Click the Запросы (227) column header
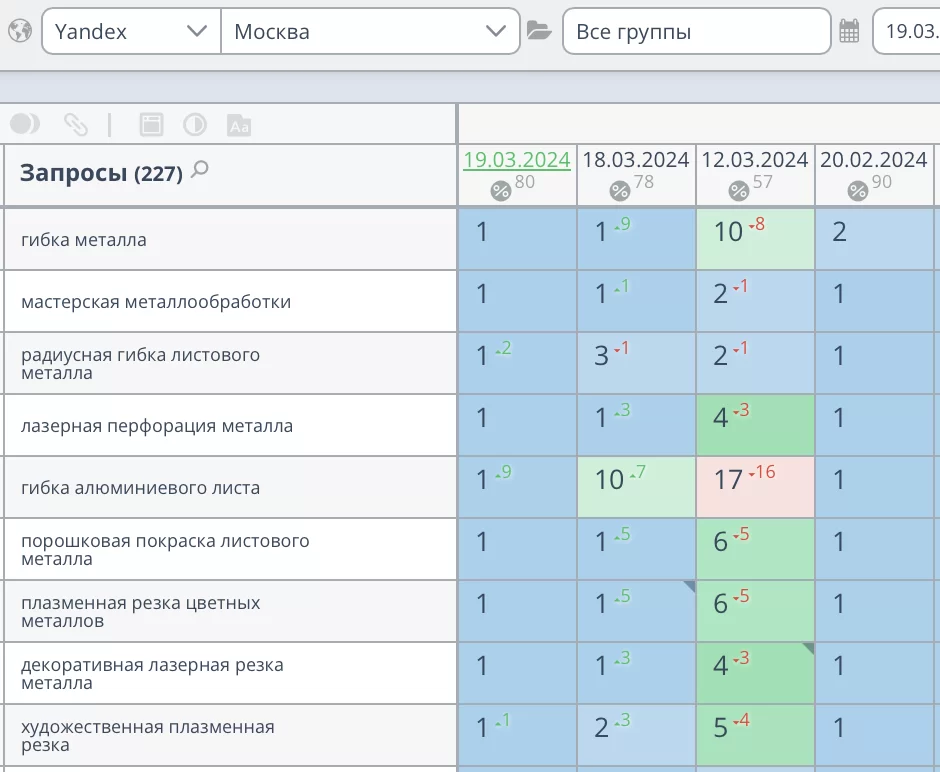This screenshot has width=940, height=772. (x=100, y=173)
